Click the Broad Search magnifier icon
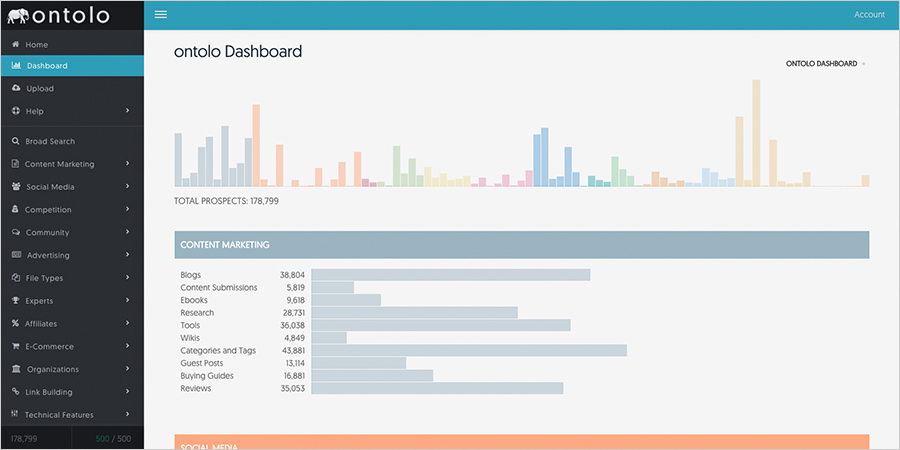The image size is (900, 450). point(15,141)
